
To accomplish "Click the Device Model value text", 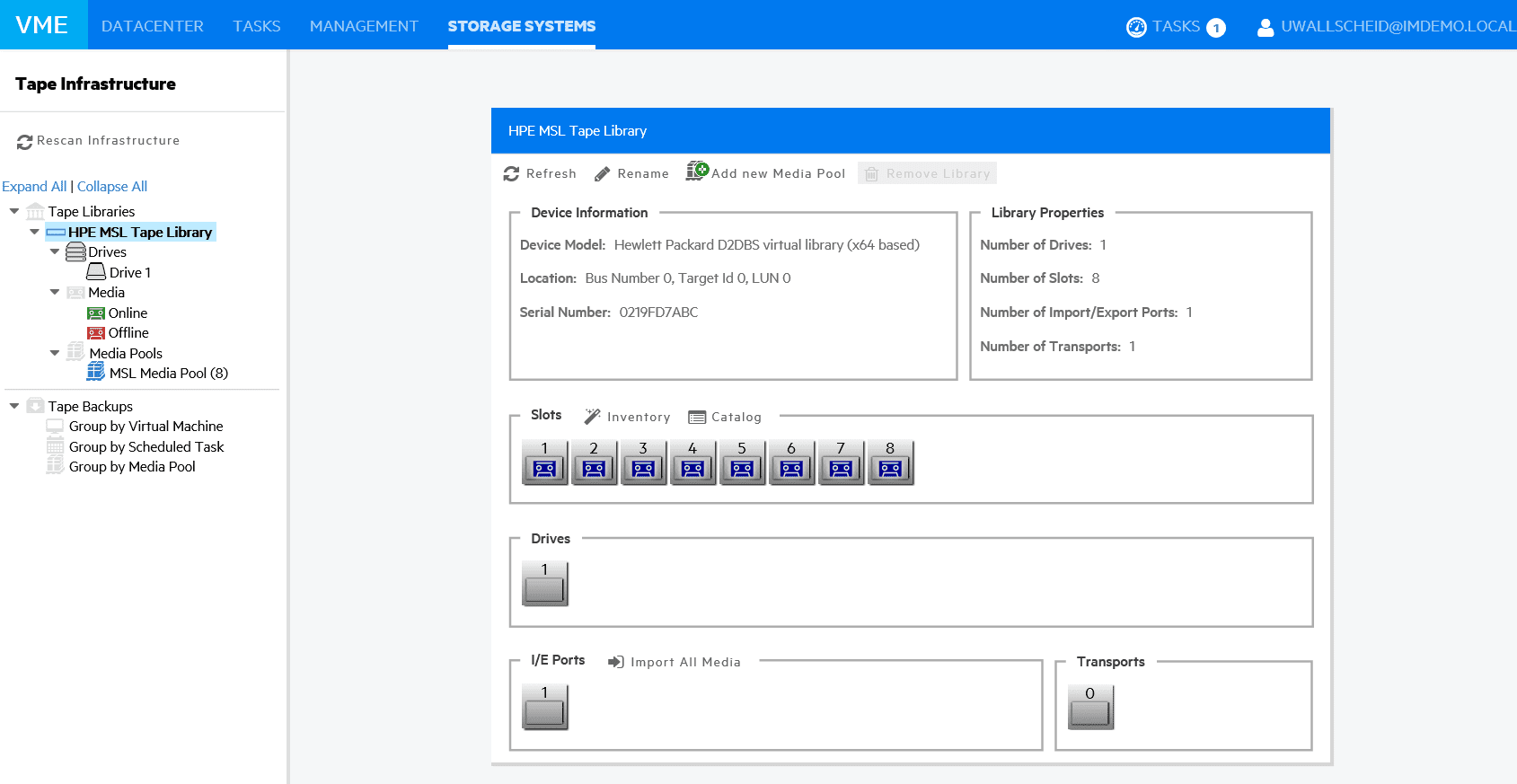I will pos(767,244).
